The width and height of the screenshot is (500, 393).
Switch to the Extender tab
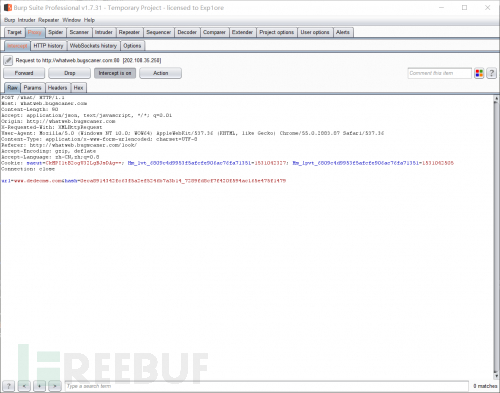(242, 32)
